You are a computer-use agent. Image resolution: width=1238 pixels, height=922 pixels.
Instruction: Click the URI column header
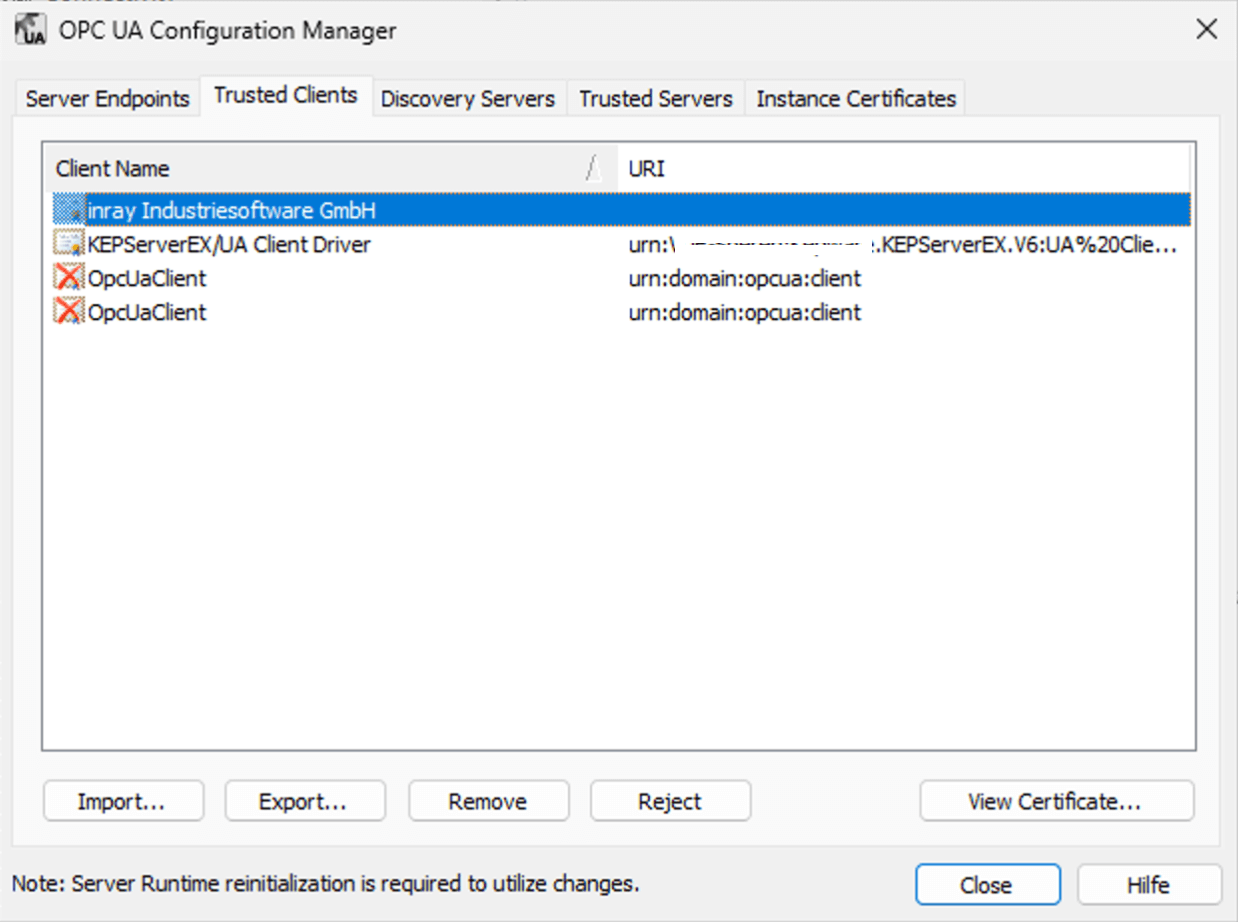coord(900,169)
